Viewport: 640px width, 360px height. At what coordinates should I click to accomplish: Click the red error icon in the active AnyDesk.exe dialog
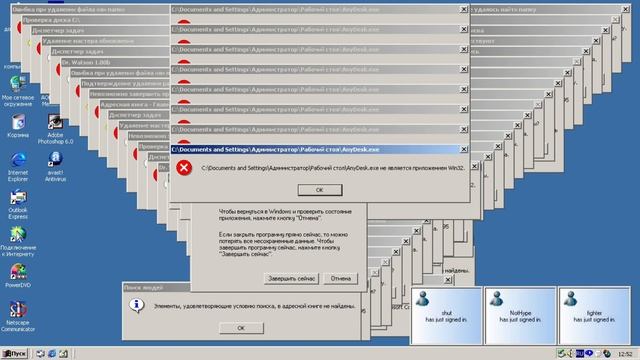point(184,168)
